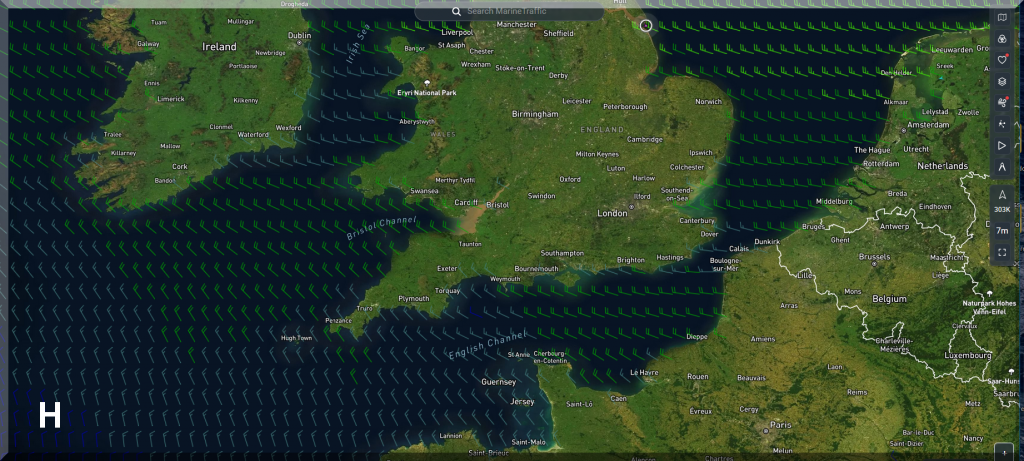Enter fullscreen map mode
The width and height of the screenshot is (1024, 461).
pyautogui.click(x=1002, y=252)
